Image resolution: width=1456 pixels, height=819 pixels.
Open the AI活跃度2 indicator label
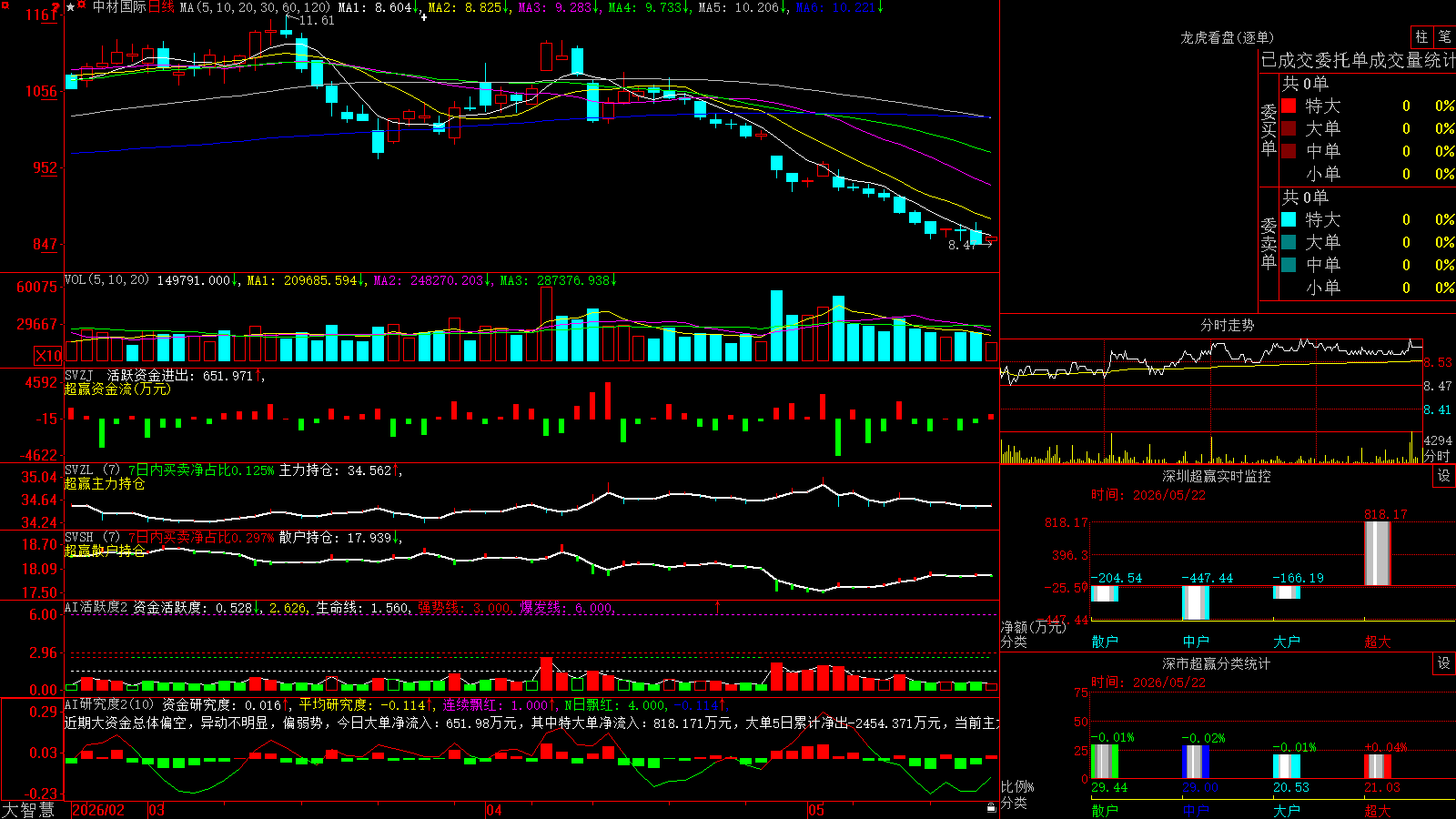(x=96, y=607)
